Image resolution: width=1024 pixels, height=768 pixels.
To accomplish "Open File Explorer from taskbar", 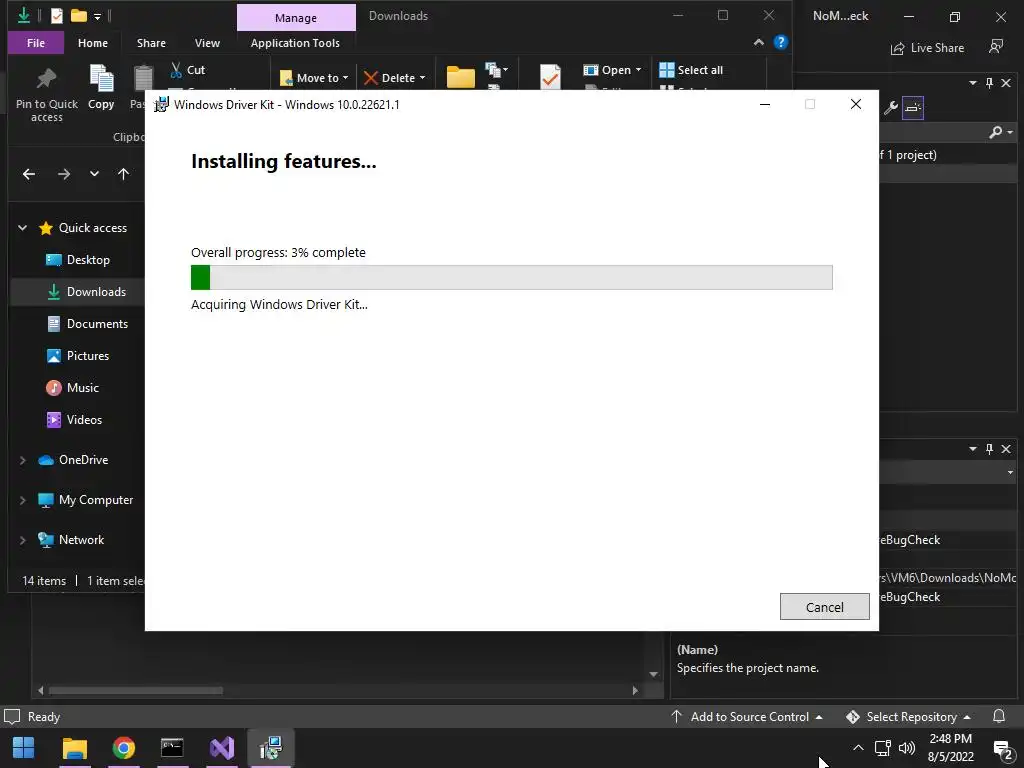I will tap(74, 748).
